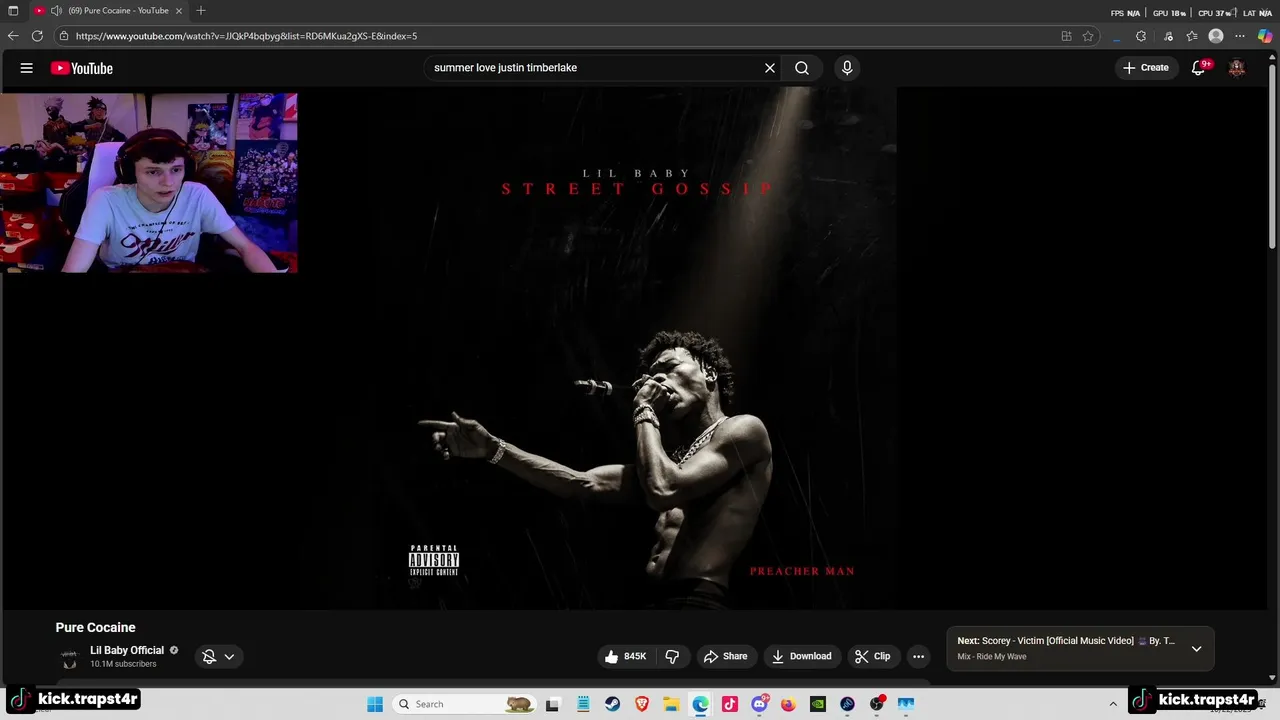The height and width of the screenshot is (720, 1280).
Task: Open NVIDIA app from the taskbar
Action: (x=818, y=704)
